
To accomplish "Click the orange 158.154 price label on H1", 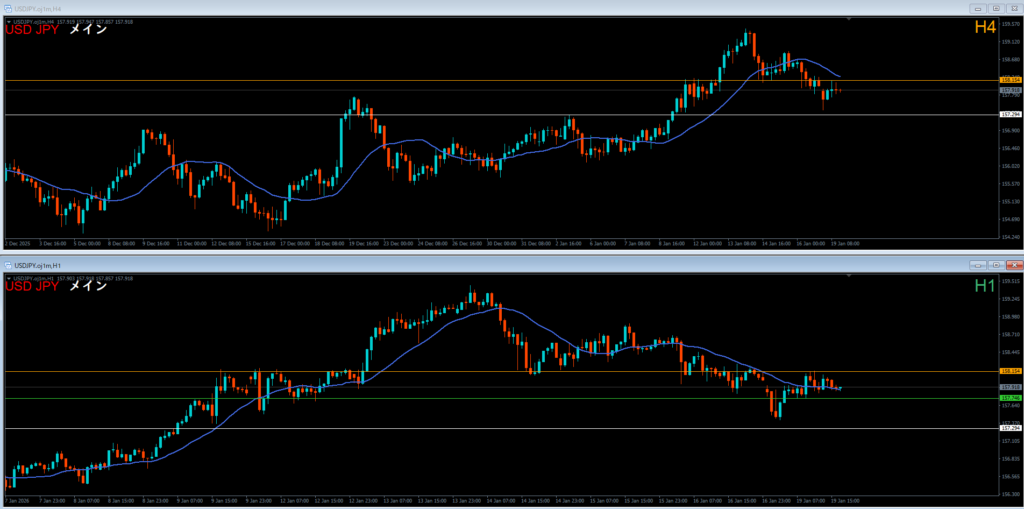I will click(x=1010, y=371).
